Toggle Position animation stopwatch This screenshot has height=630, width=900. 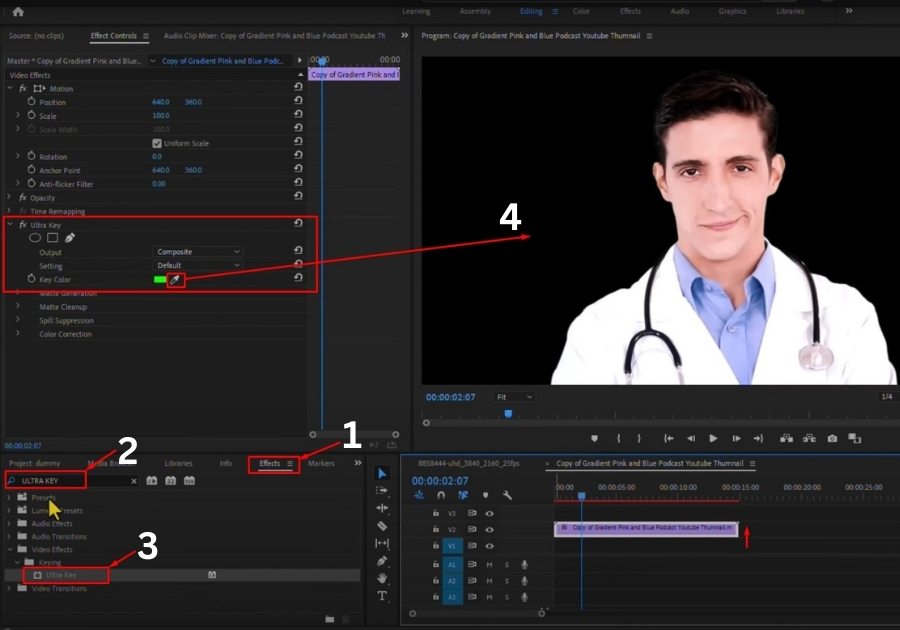coord(32,102)
